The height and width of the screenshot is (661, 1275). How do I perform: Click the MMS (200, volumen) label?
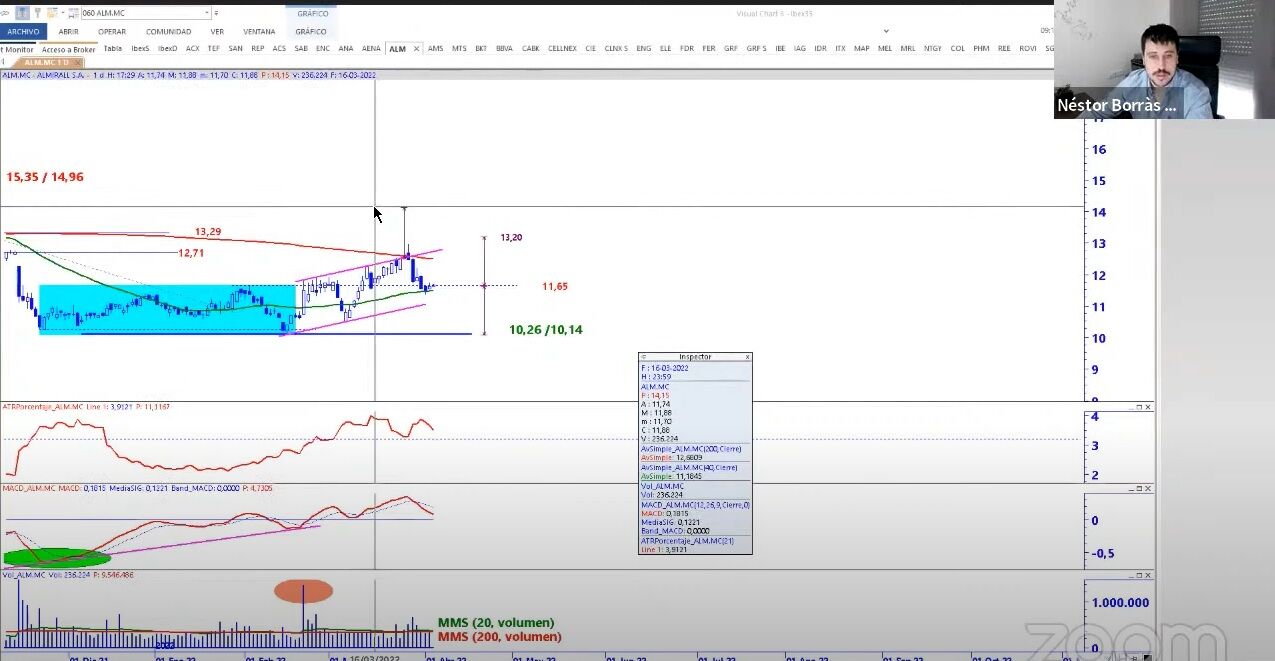[499, 637]
